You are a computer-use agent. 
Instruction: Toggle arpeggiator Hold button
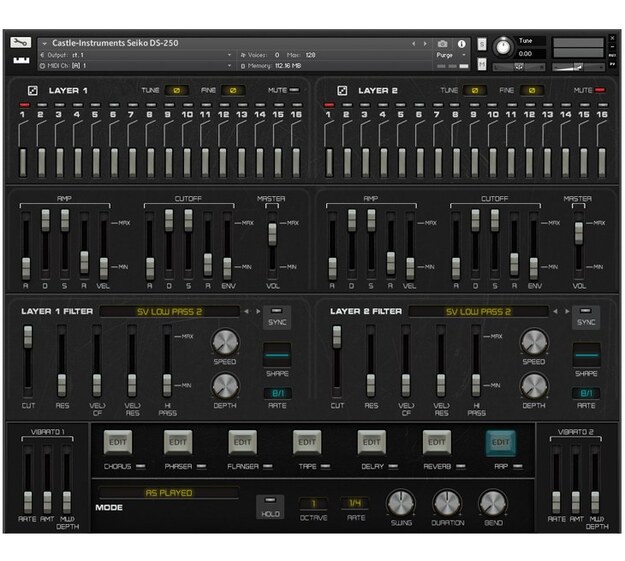pyautogui.click(x=270, y=507)
